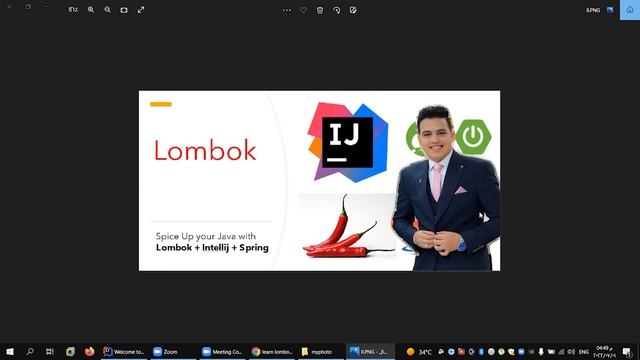Screen dimensions: 640x360
Task: Switch to Zoom 'Meeting Co...' taskbar window
Action: pos(223,351)
